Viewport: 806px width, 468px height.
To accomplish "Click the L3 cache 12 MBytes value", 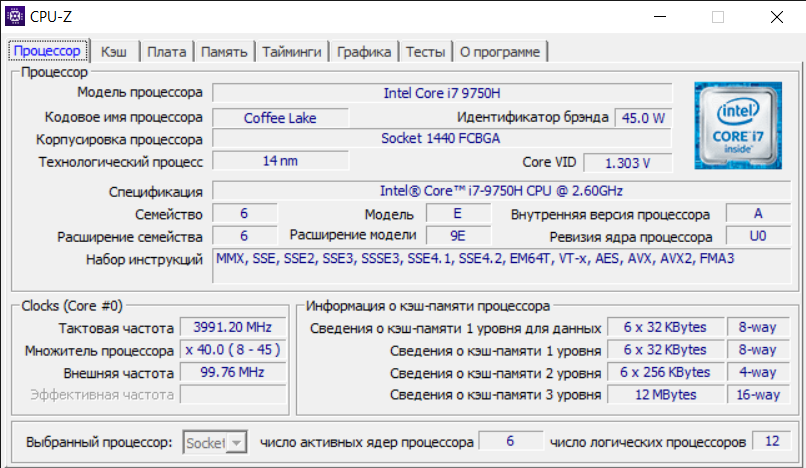I will coord(665,395).
